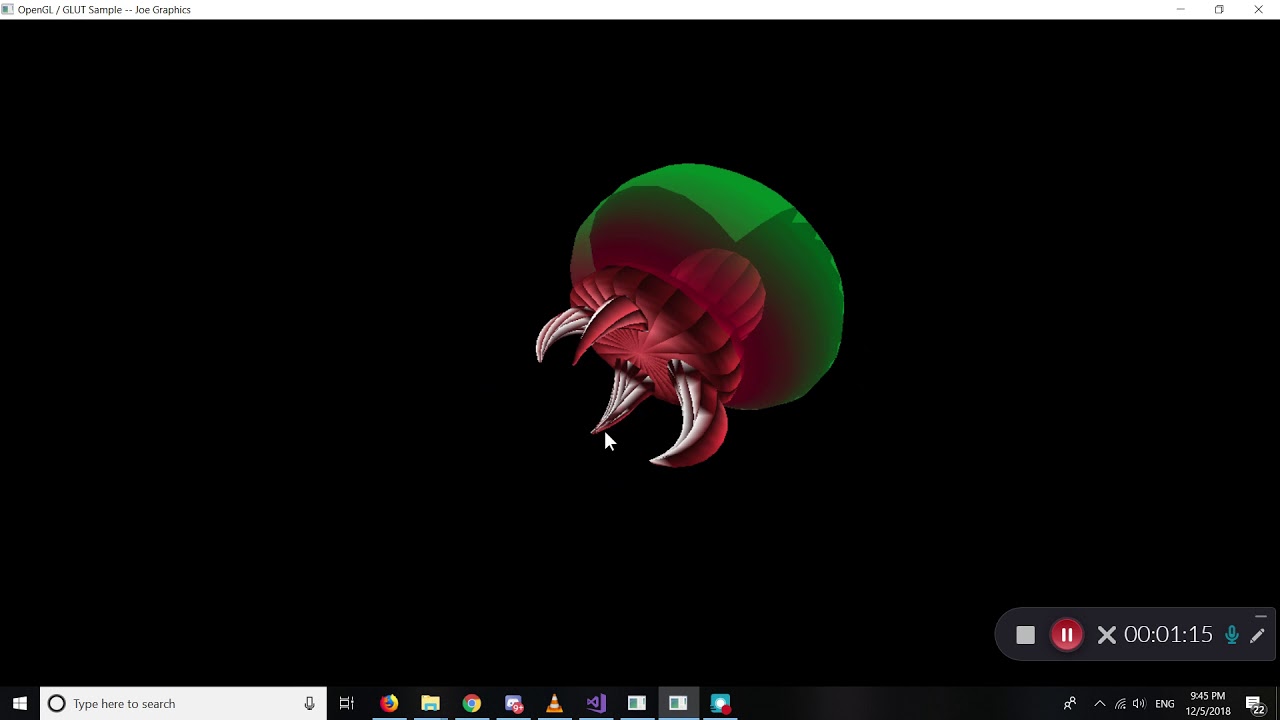
Task: Open File Explorer from the taskbar
Action: 430,703
